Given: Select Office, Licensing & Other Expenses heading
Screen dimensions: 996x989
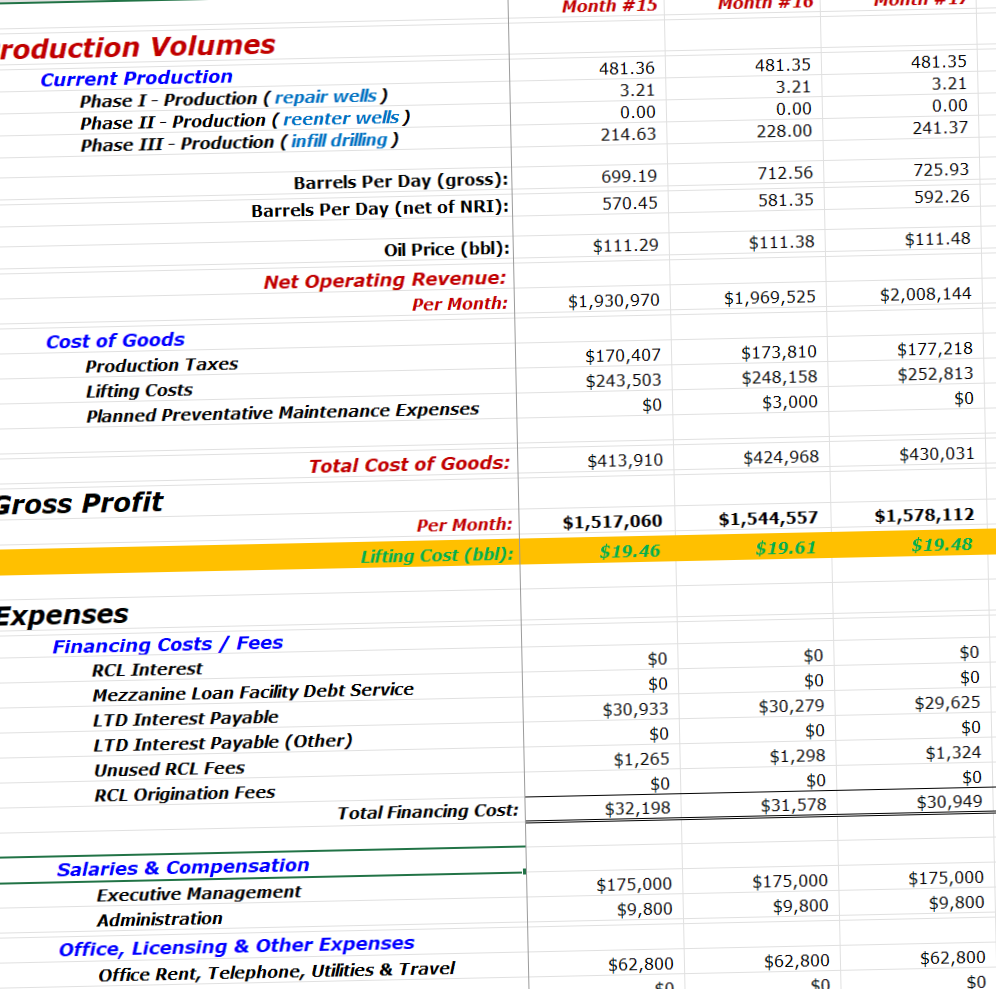Looking at the screenshot, I should [236, 946].
